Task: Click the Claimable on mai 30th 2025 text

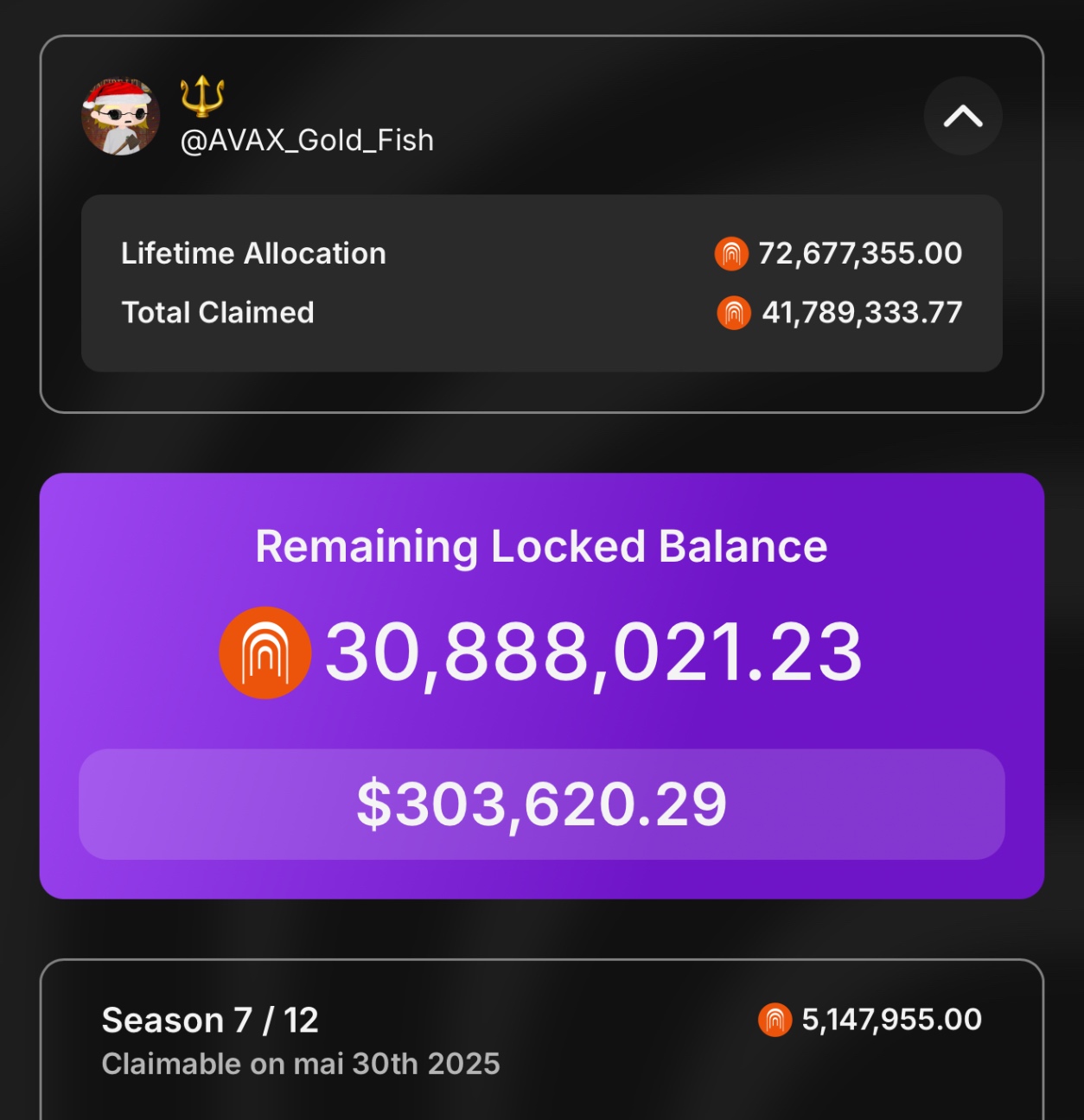Action: click(301, 1064)
